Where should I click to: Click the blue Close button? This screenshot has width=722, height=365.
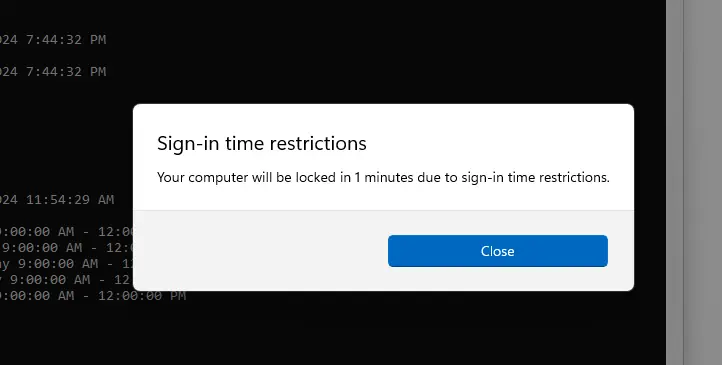[498, 251]
